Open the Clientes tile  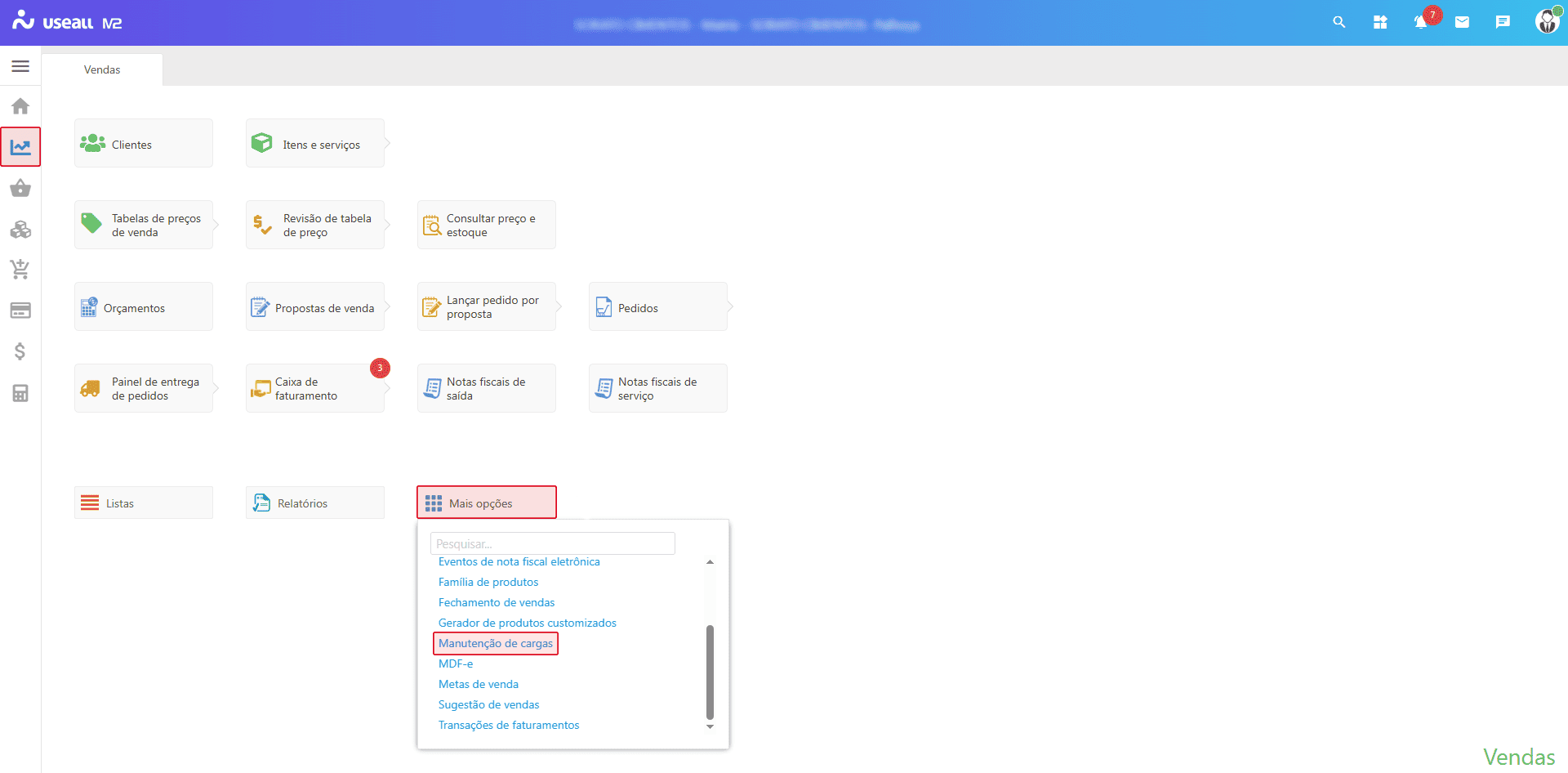[x=144, y=144]
